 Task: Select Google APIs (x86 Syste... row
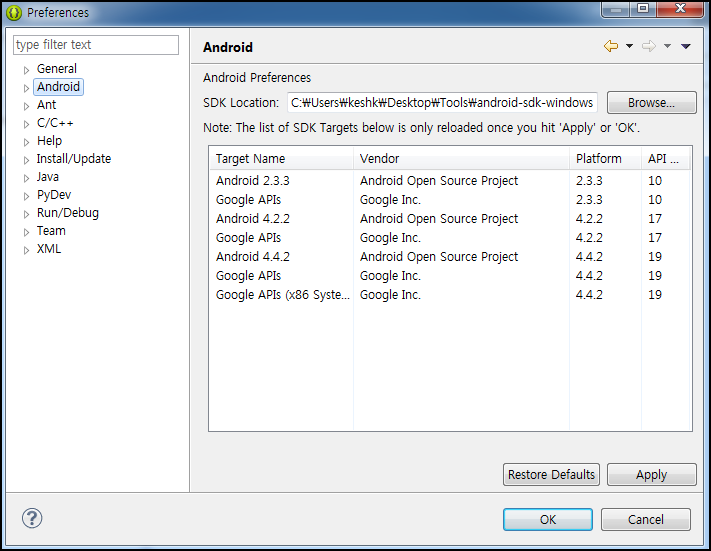pyautogui.click(x=450, y=295)
